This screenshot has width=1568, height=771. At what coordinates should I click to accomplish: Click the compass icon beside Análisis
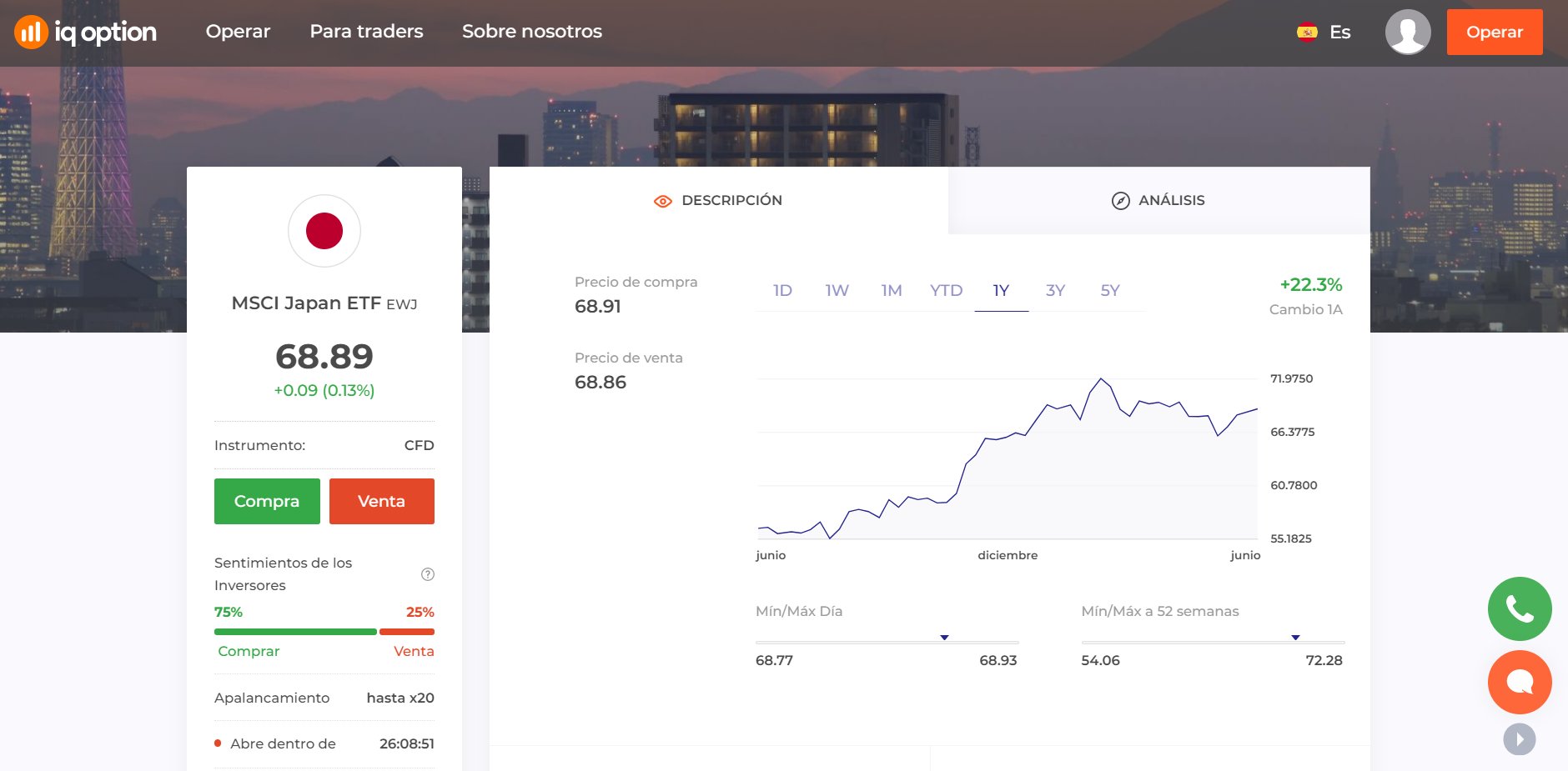tap(1121, 201)
